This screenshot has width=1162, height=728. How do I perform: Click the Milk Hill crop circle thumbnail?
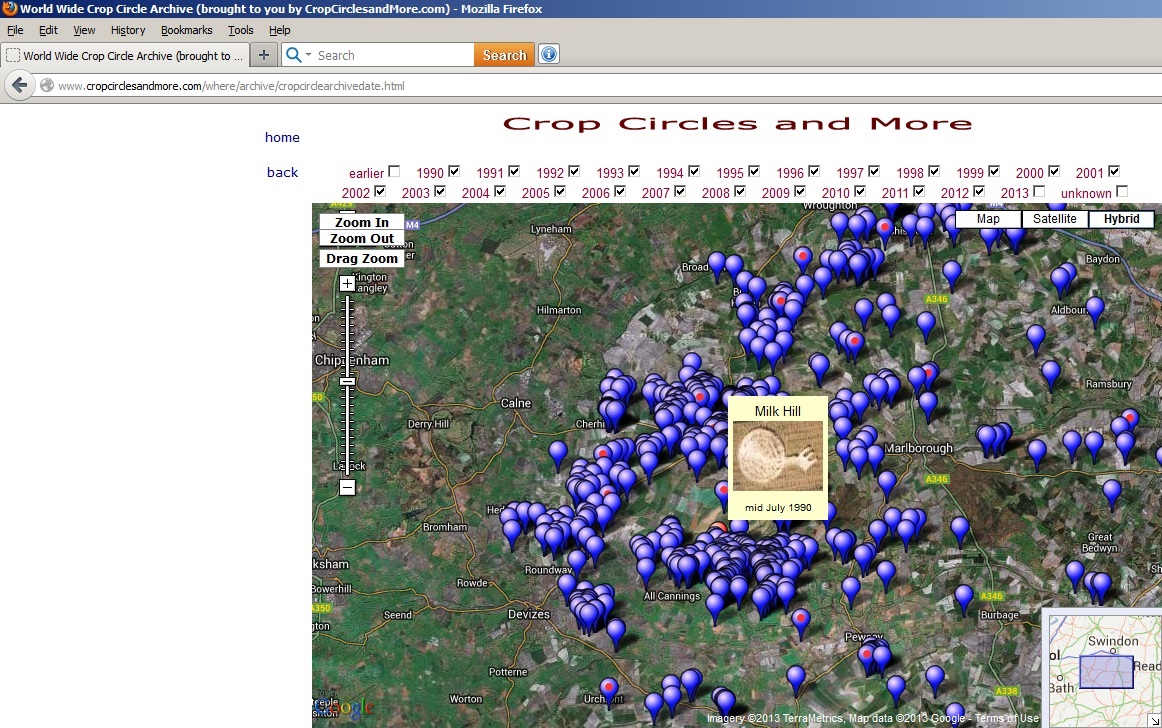pos(777,456)
